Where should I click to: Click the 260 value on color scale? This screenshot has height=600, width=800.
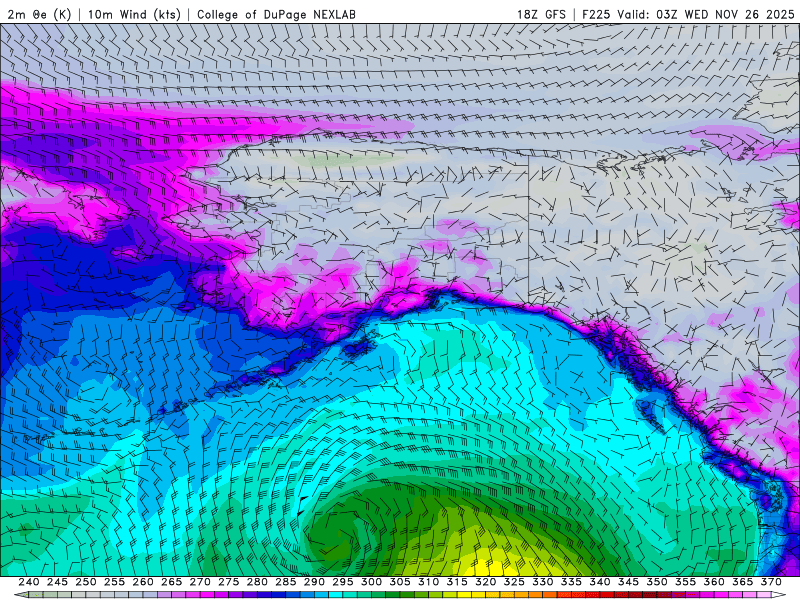click(x=143, y=582)
